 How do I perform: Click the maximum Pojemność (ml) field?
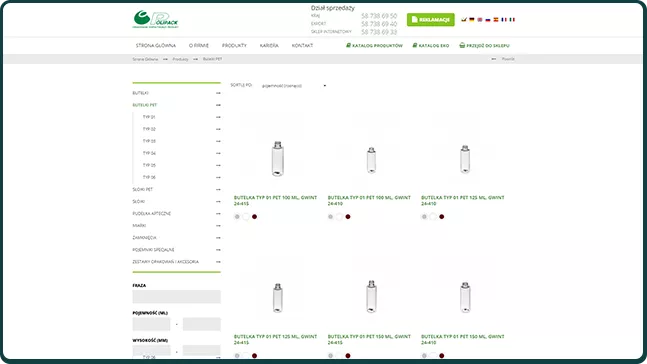202,324
